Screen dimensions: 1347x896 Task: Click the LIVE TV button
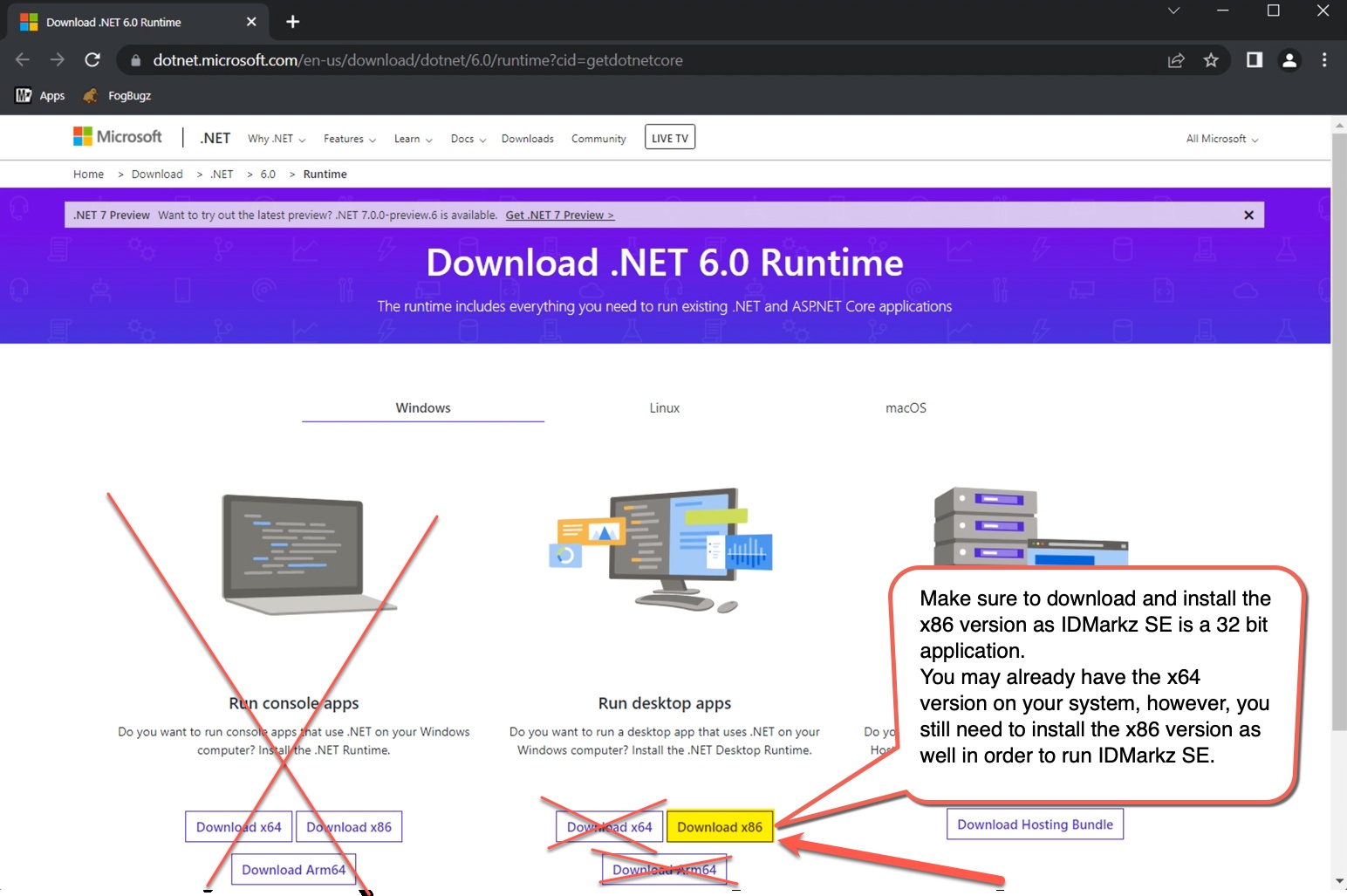670,138
